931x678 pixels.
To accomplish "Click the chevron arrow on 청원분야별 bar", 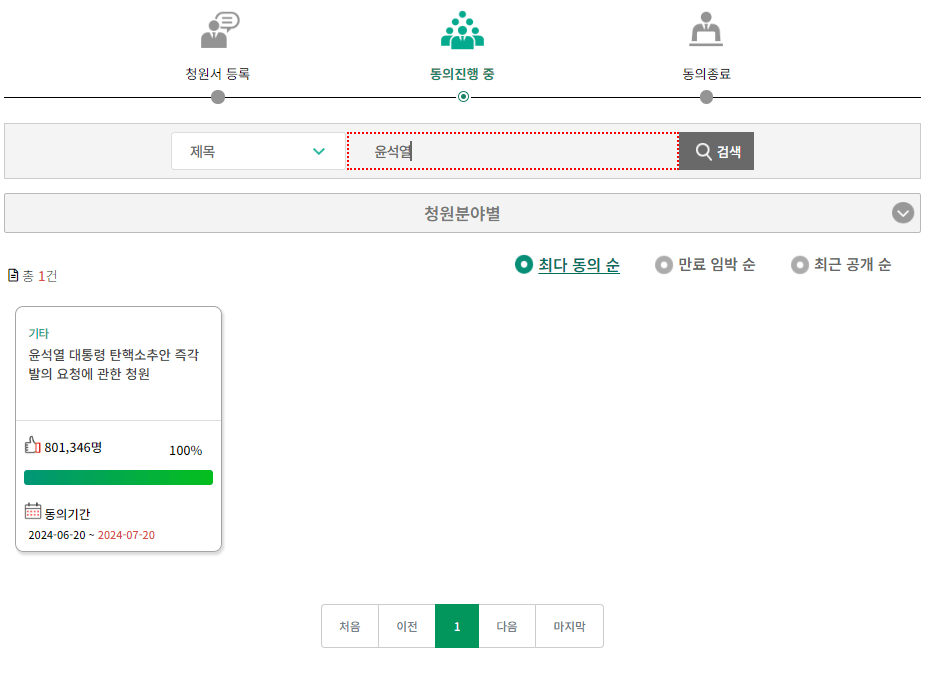I will tap(903, 212).
